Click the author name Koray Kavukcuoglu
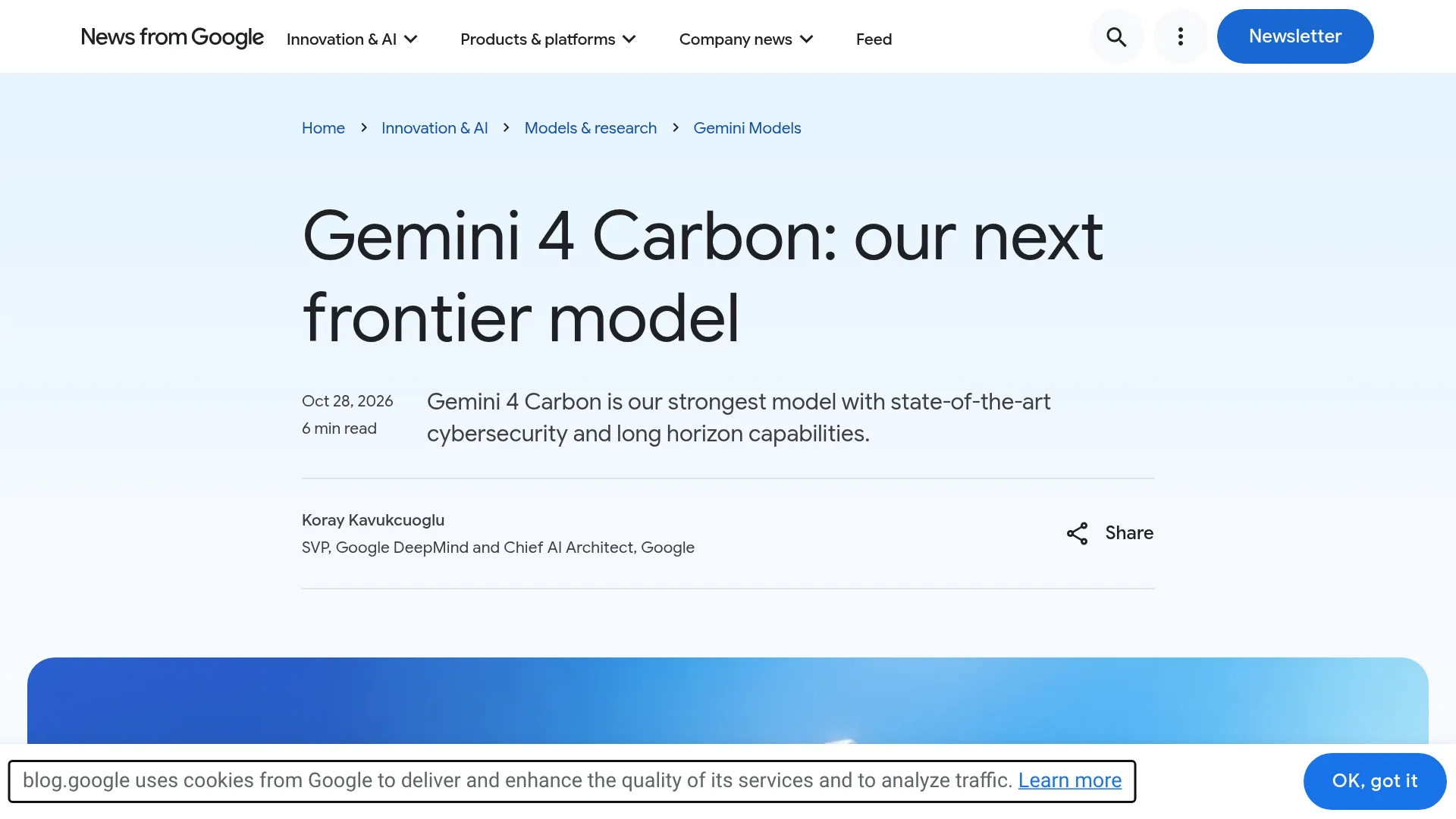Image resolution: width=1456 pixels, height=819 pixels. pyautogui.click(x=373, y=520)
